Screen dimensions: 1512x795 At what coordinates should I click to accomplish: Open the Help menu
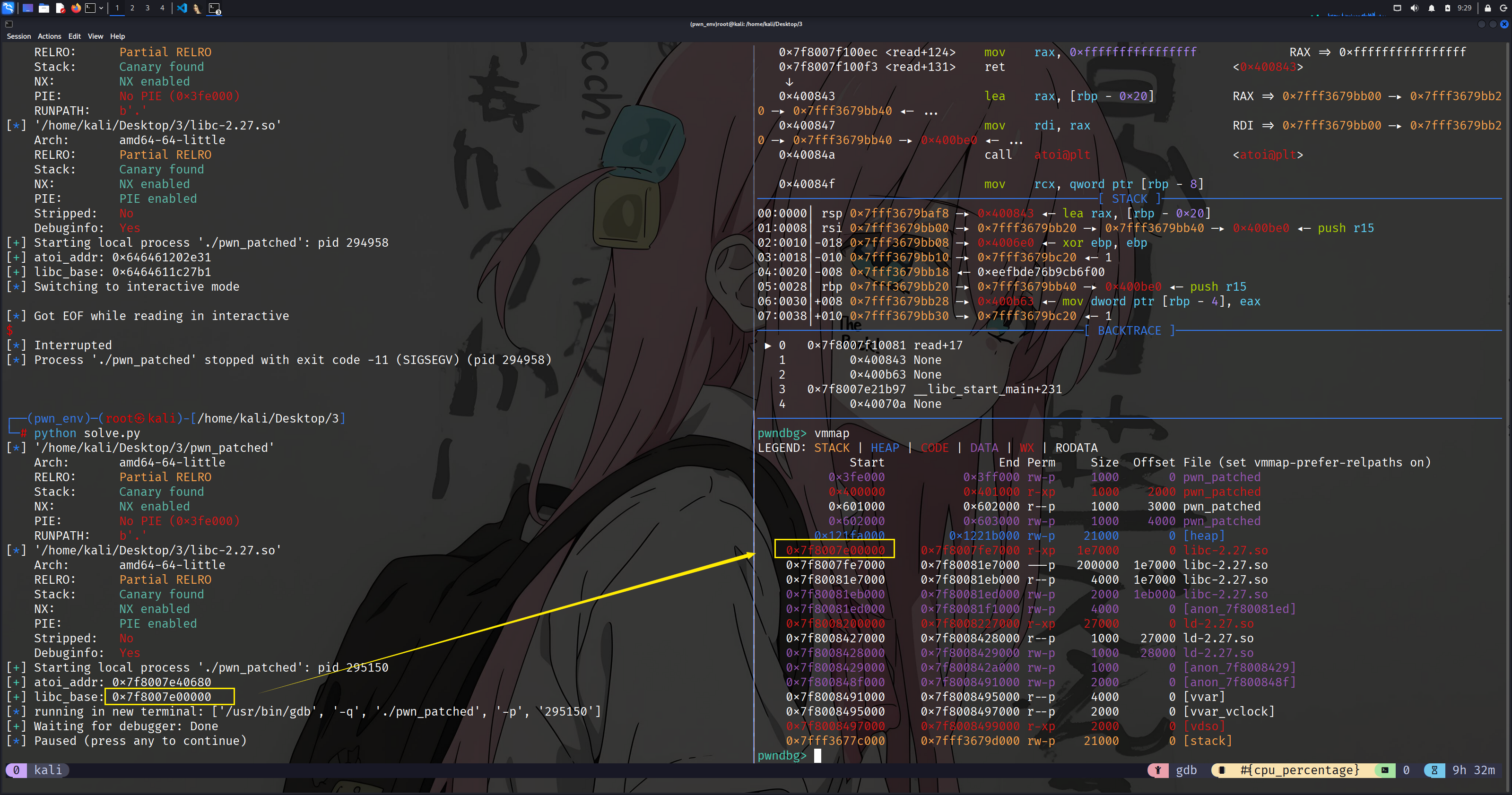click(117, 36)
